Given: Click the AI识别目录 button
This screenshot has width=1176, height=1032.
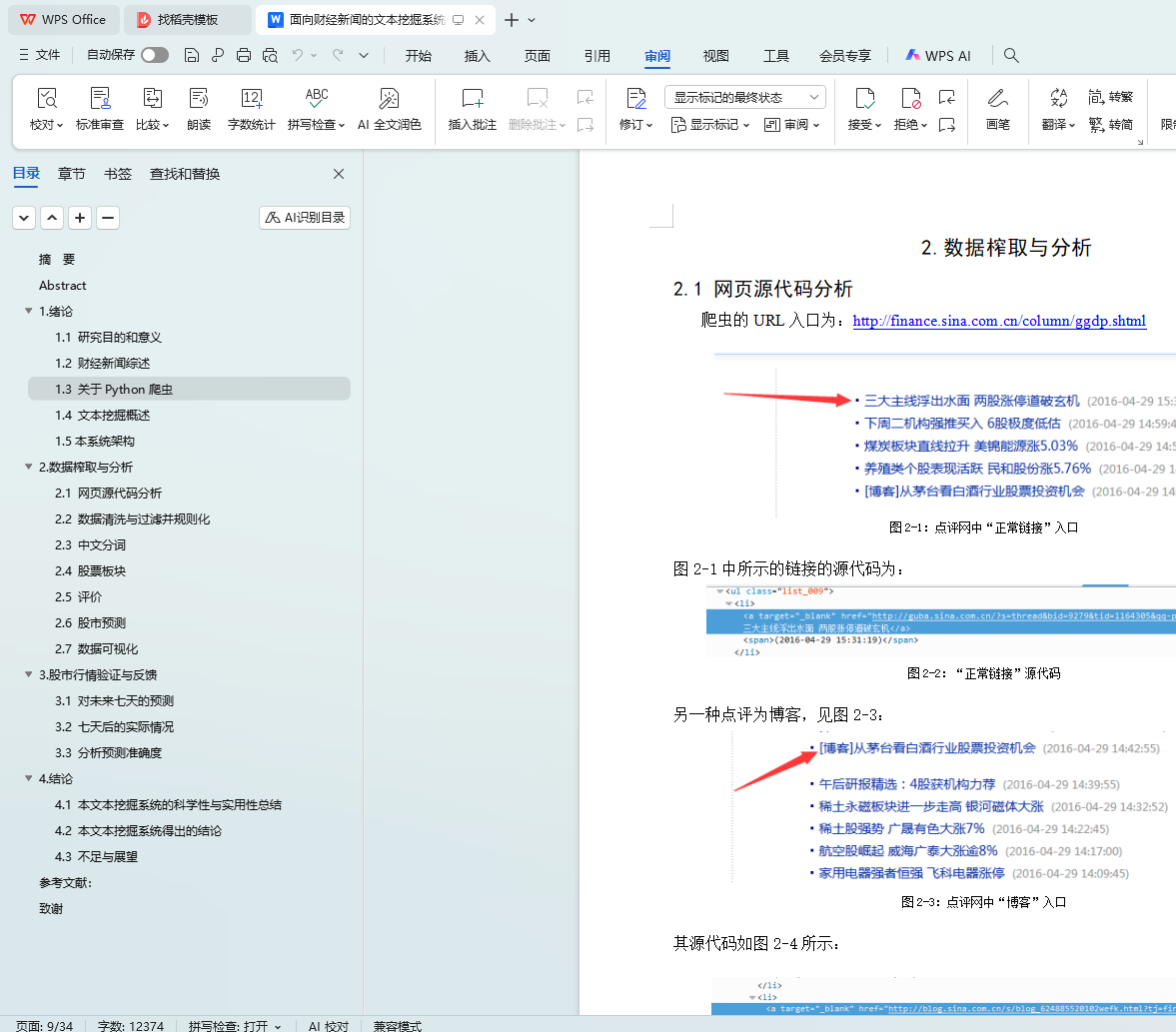Looking at the screenshot, I should pyautogui.click(x=305, y=218).
